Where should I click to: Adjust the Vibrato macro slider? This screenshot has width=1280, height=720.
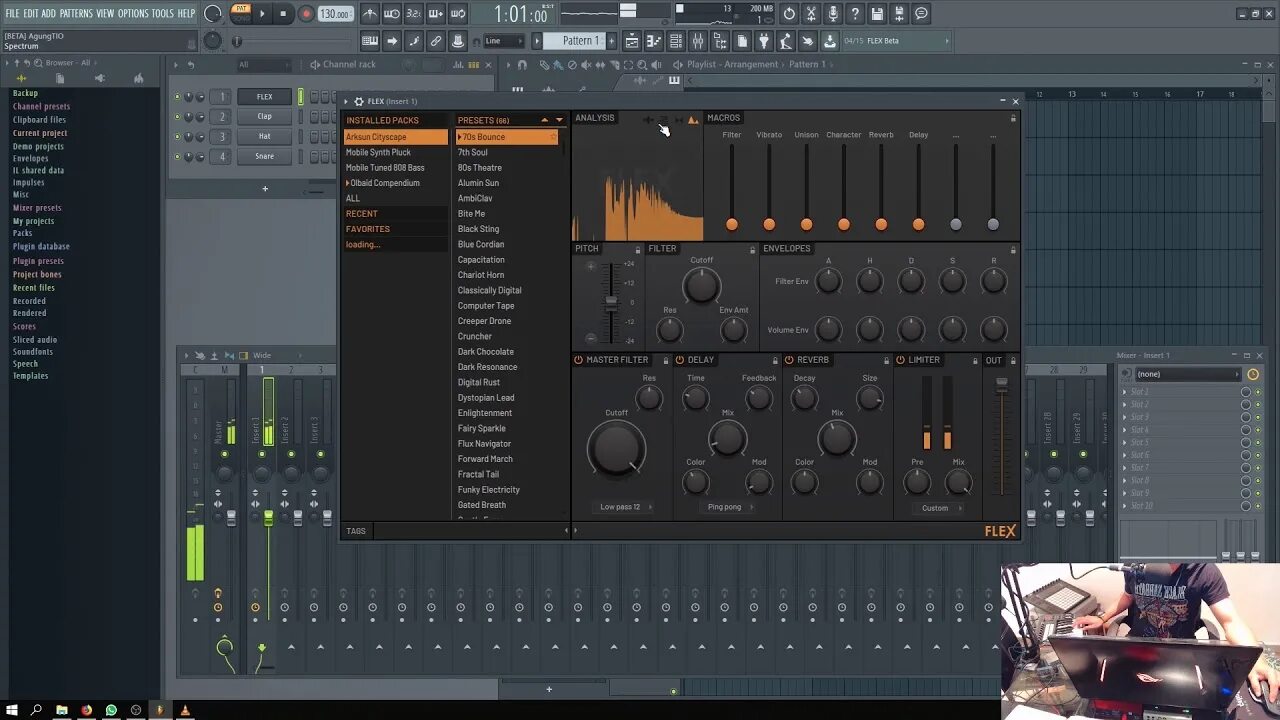(769, 224)
